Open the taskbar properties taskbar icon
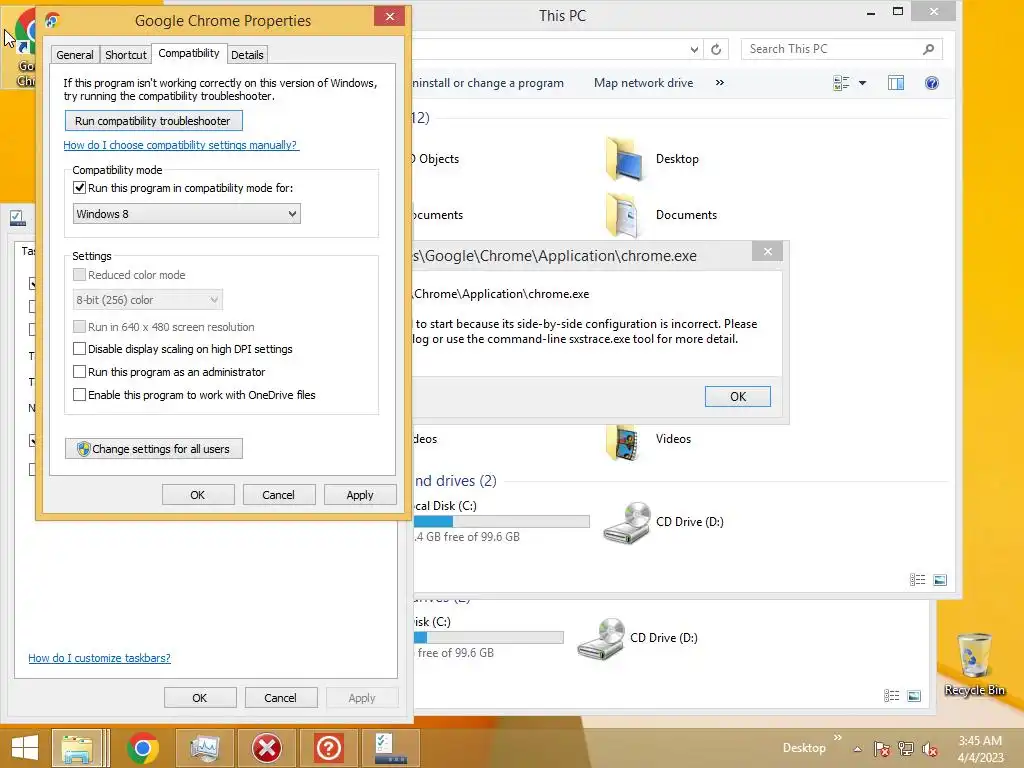Image resolution: width=1024 pixels, height=768 pixels. tap(391, 748)
